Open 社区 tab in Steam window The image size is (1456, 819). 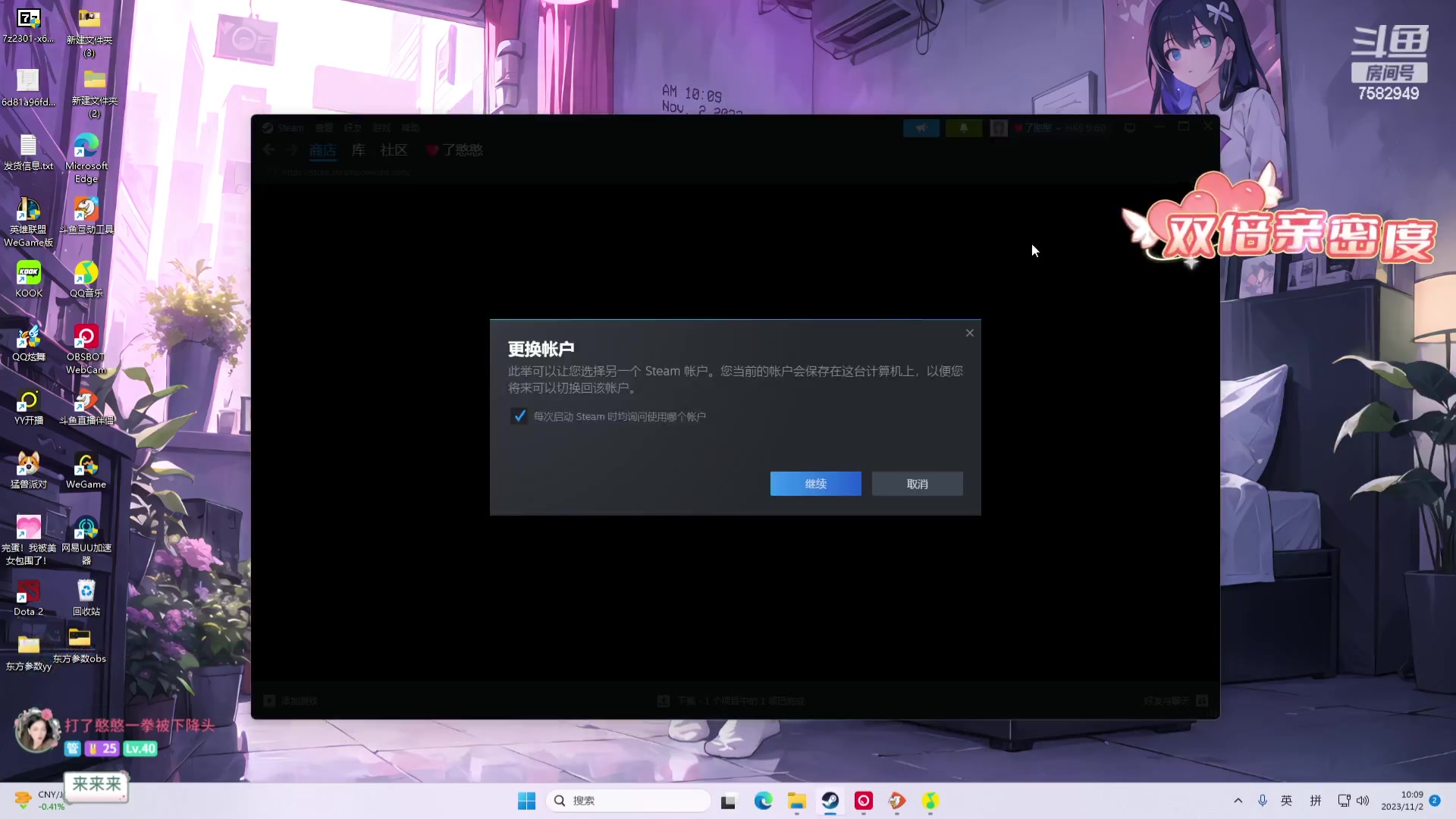click(394, 150)
